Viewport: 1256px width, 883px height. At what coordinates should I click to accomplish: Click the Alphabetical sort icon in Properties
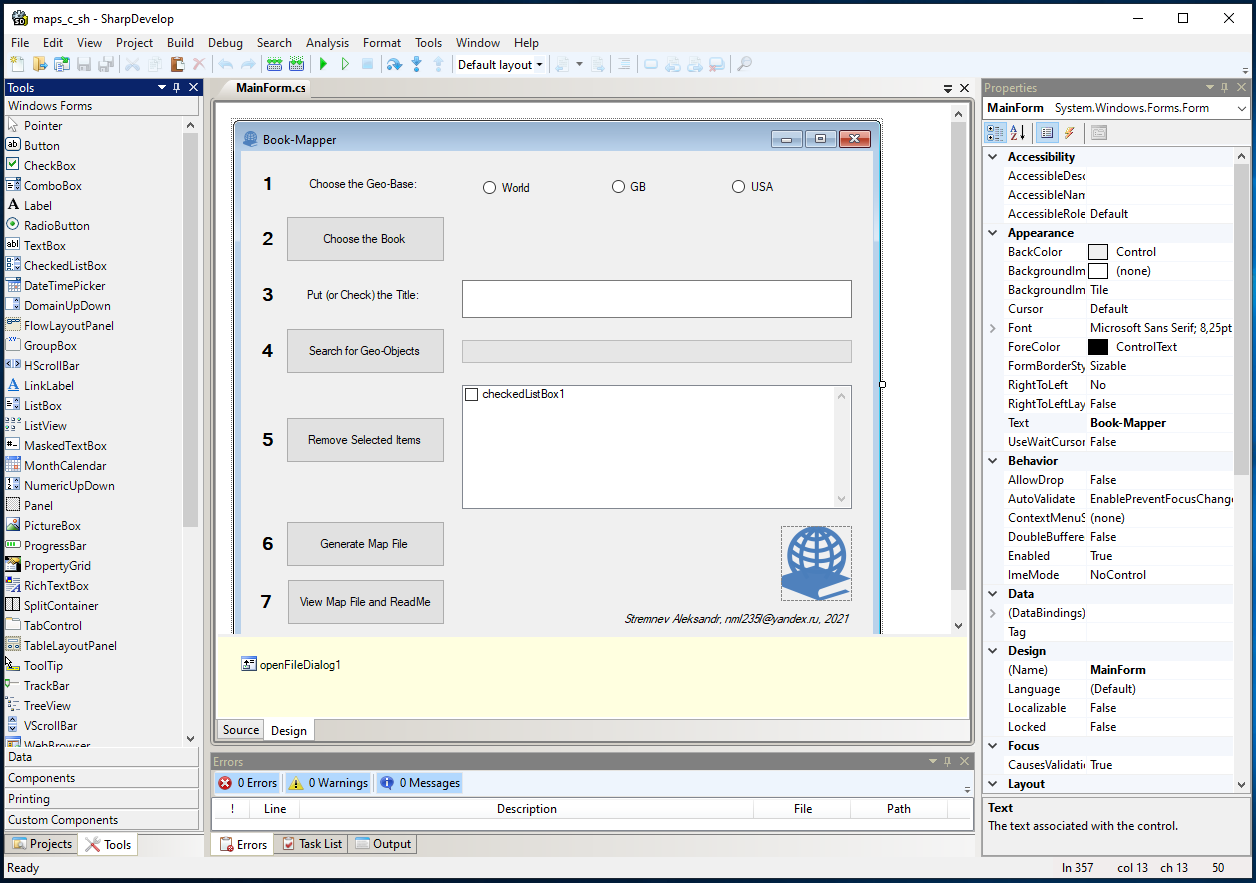point(1018,132)
